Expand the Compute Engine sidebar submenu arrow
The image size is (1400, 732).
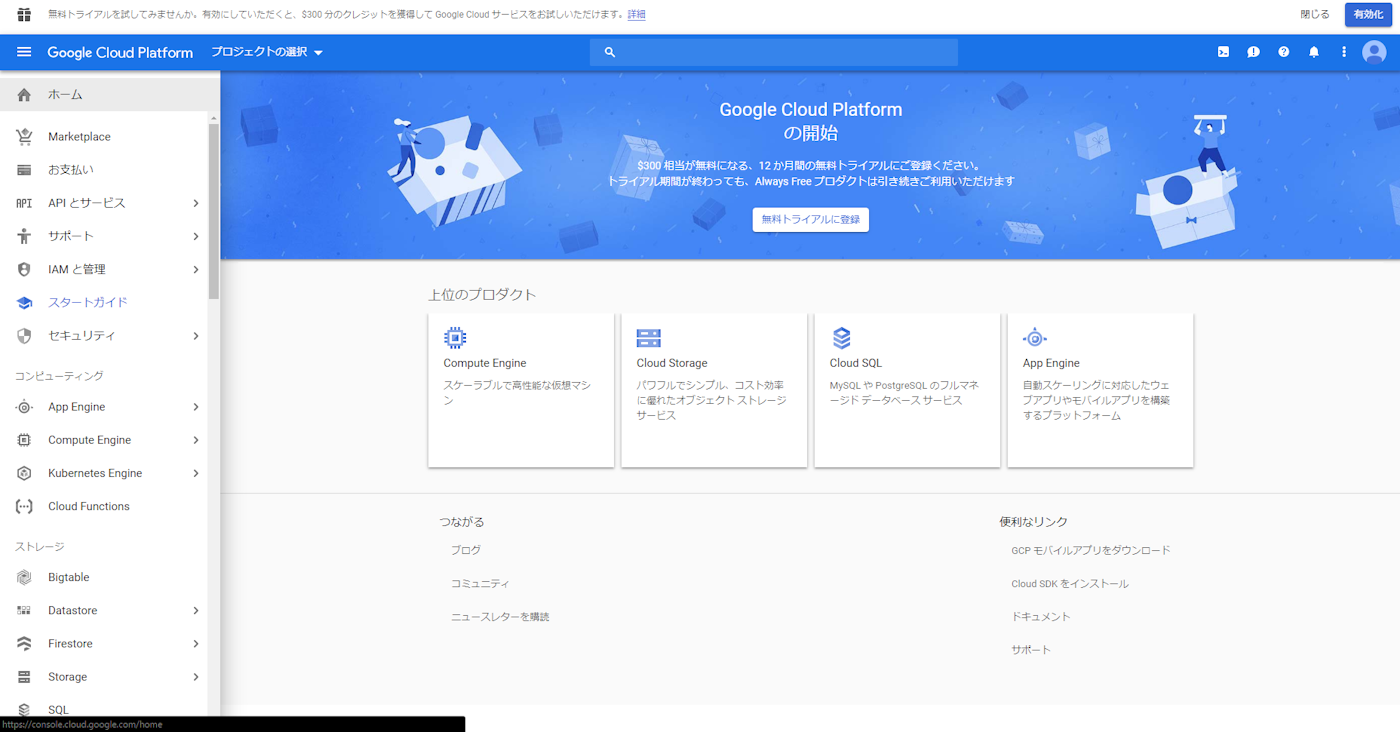196,440
